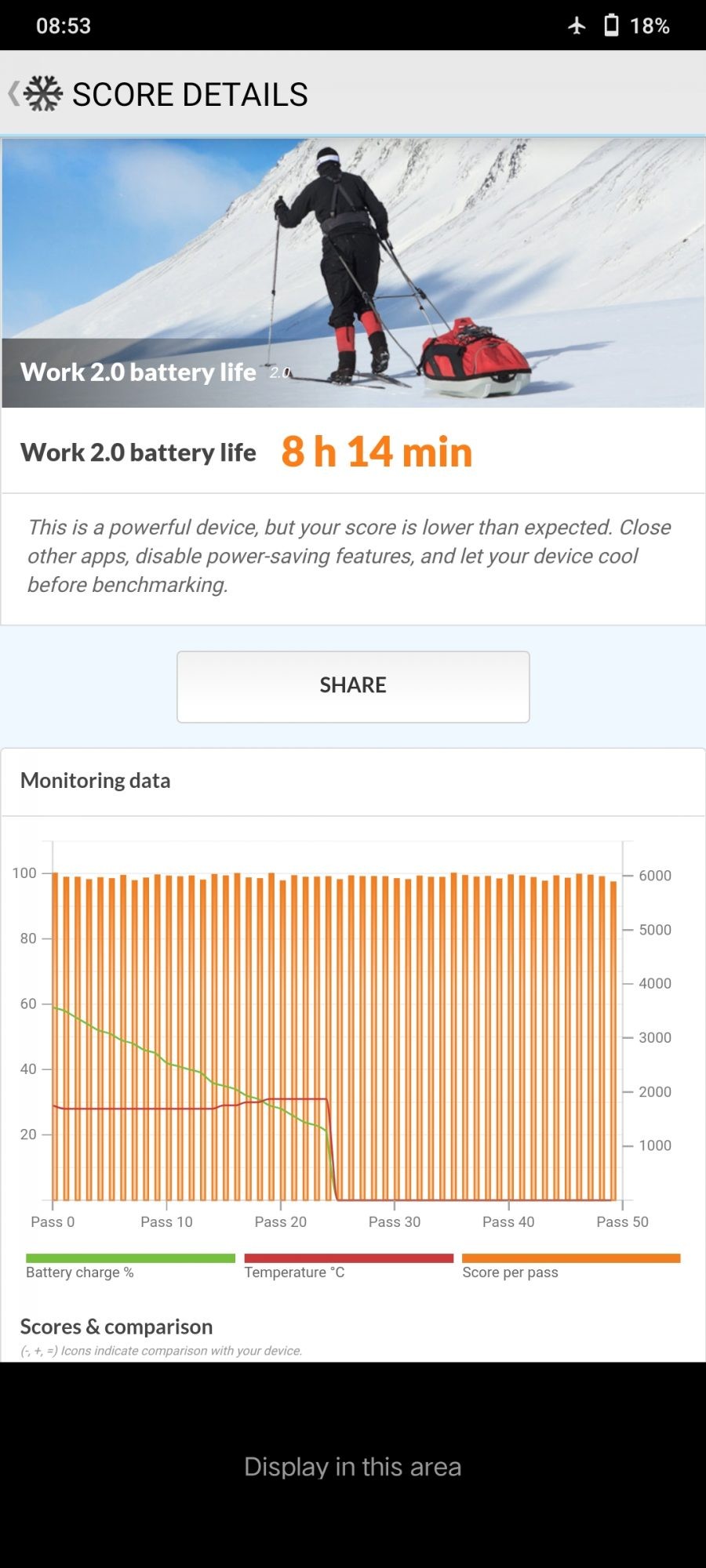This screenshot has height=1568, width=706.
Task: Tap the 8 h 14 min result
Action: [377, 452]
